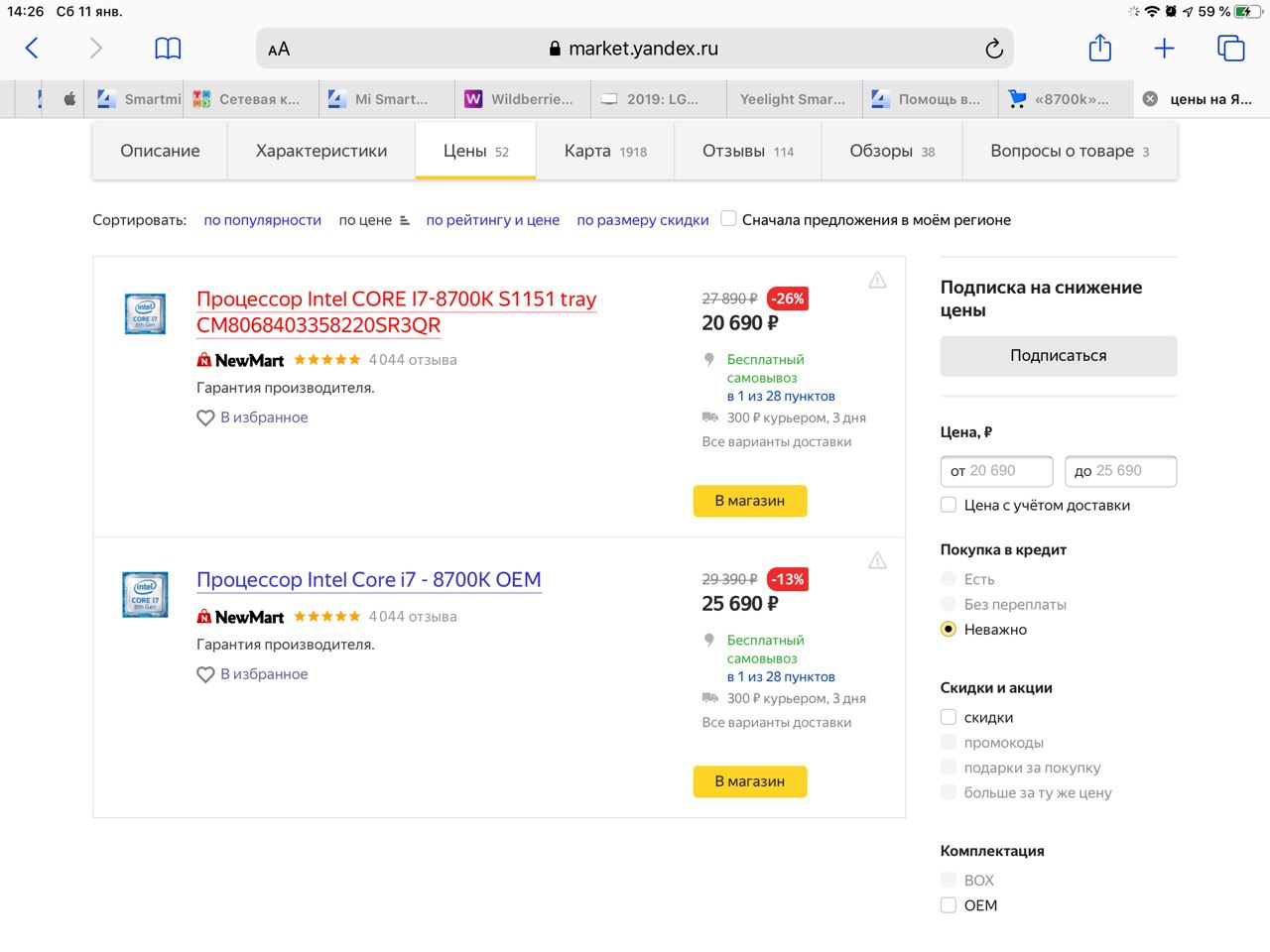Open the Характеристики section tab

pos(321,151)
